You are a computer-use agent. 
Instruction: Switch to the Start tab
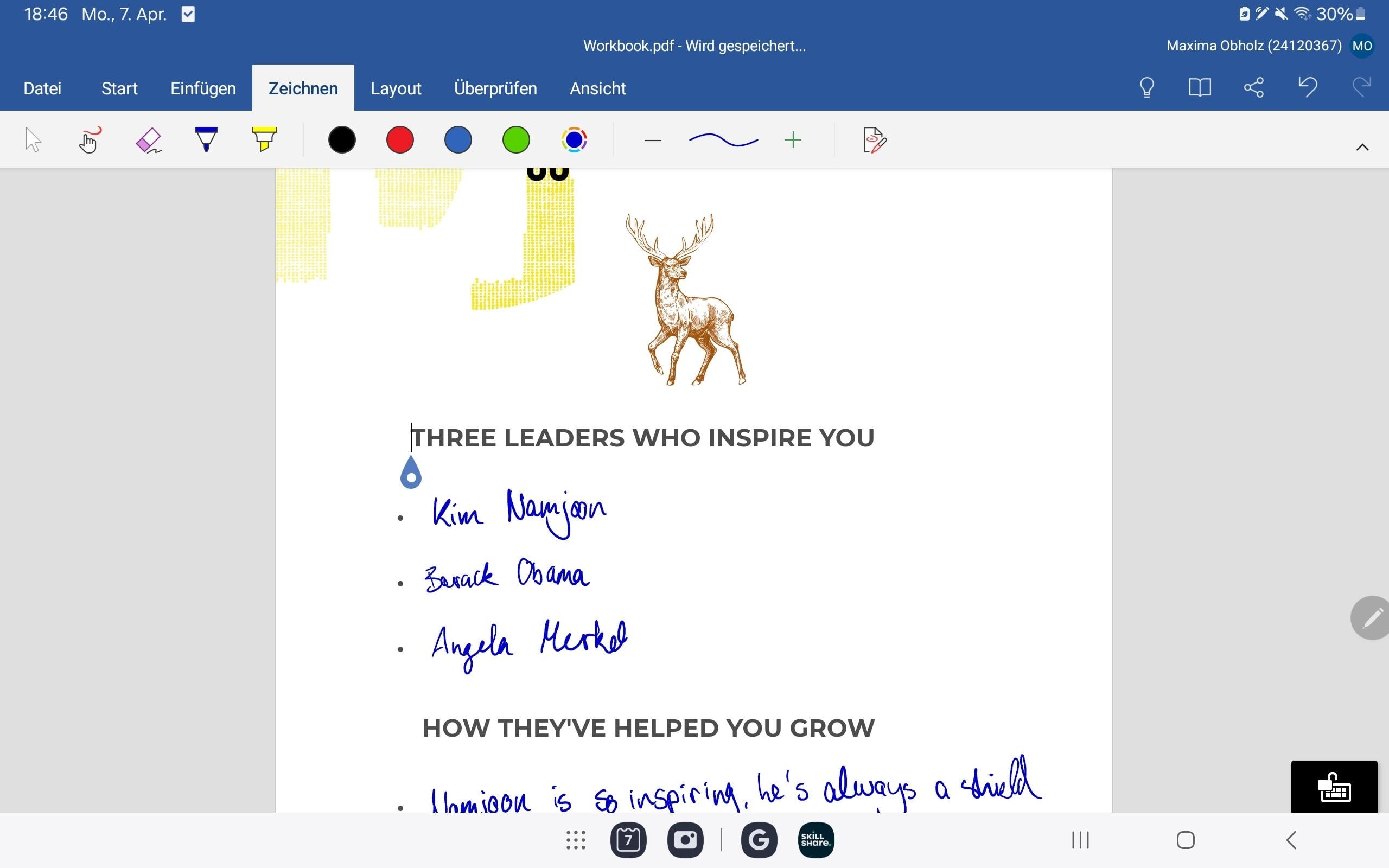coord(119,88)
